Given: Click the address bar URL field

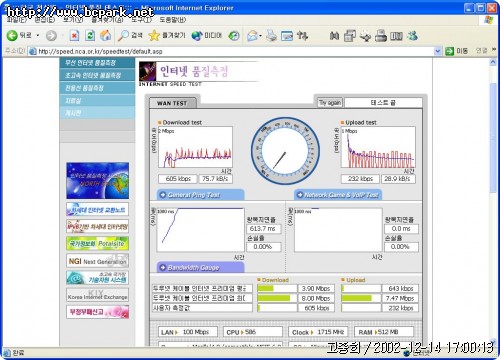Looking at the screenshot, I should coord(233,51).
